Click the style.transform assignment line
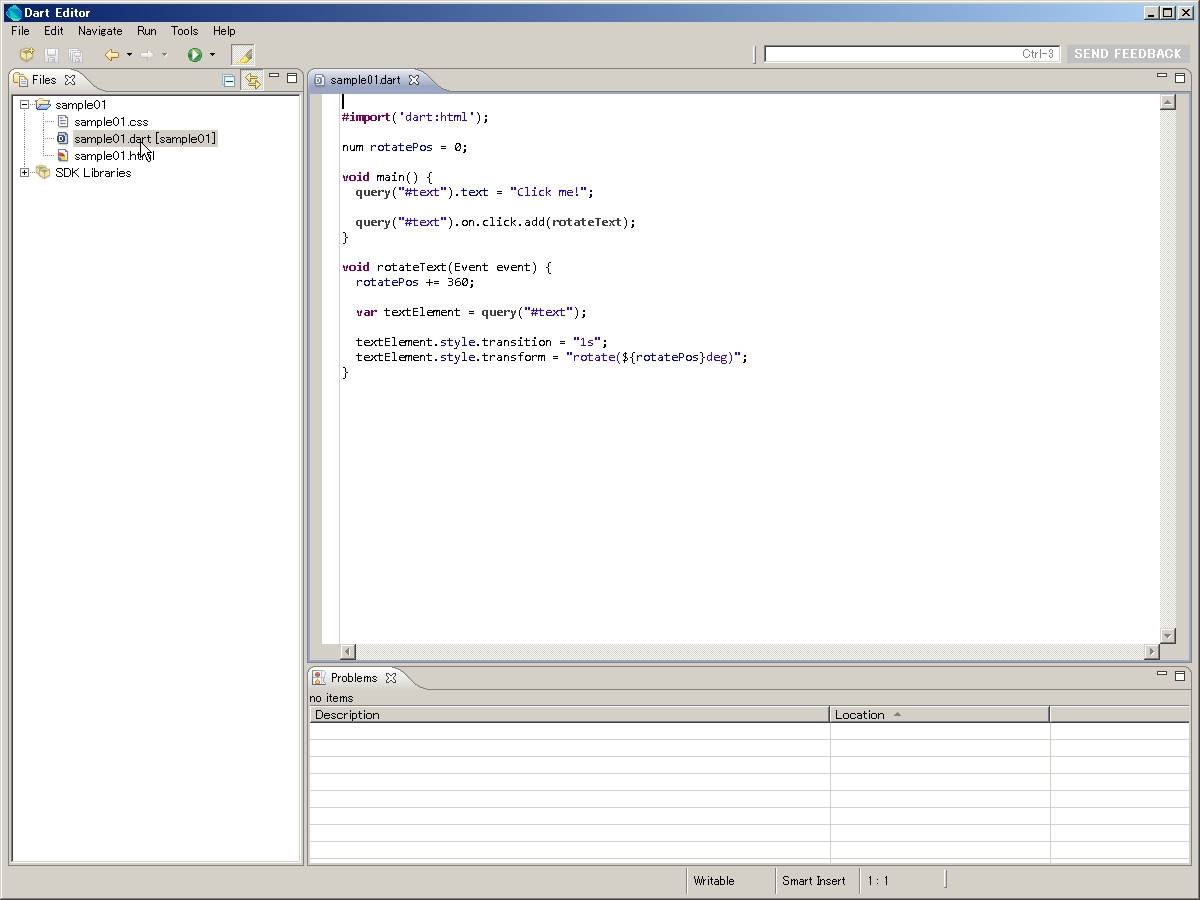The image size is (1200, 900). coord(552,357)
